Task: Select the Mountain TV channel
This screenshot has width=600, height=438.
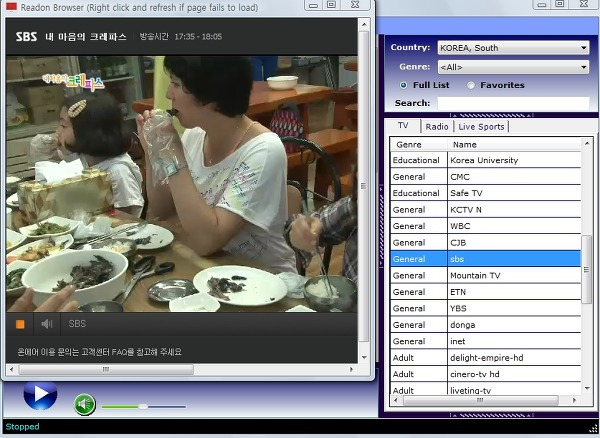Action: coord(485,275)
